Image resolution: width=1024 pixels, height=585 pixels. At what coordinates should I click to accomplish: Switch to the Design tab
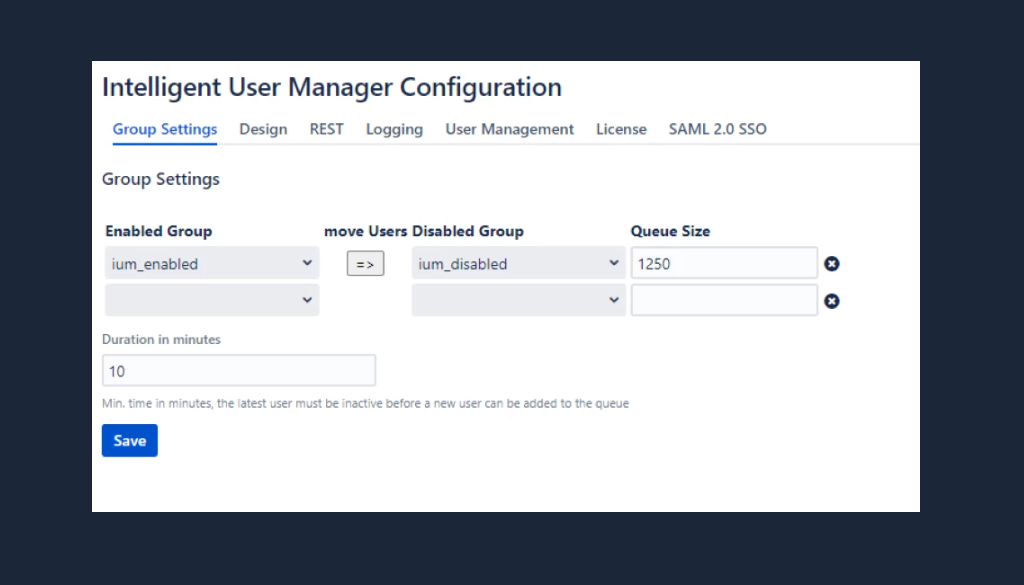pyautogui.click(x=263, y=129)
